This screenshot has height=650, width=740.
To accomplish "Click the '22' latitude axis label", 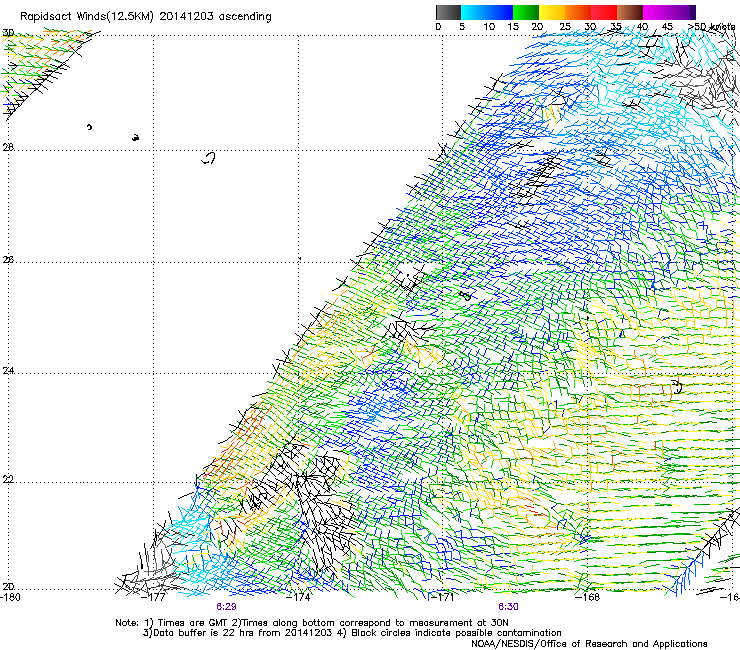I will pyautogui.click(x=8, y=479).
